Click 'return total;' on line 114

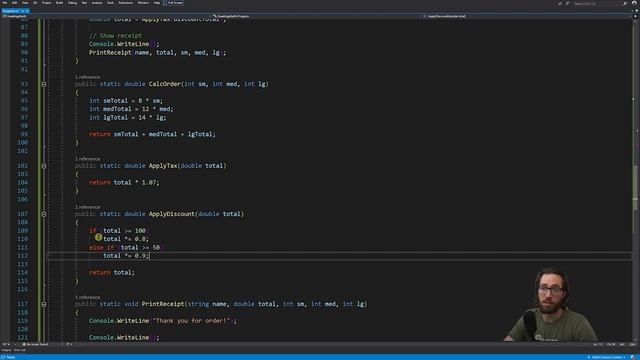(112, 273)
